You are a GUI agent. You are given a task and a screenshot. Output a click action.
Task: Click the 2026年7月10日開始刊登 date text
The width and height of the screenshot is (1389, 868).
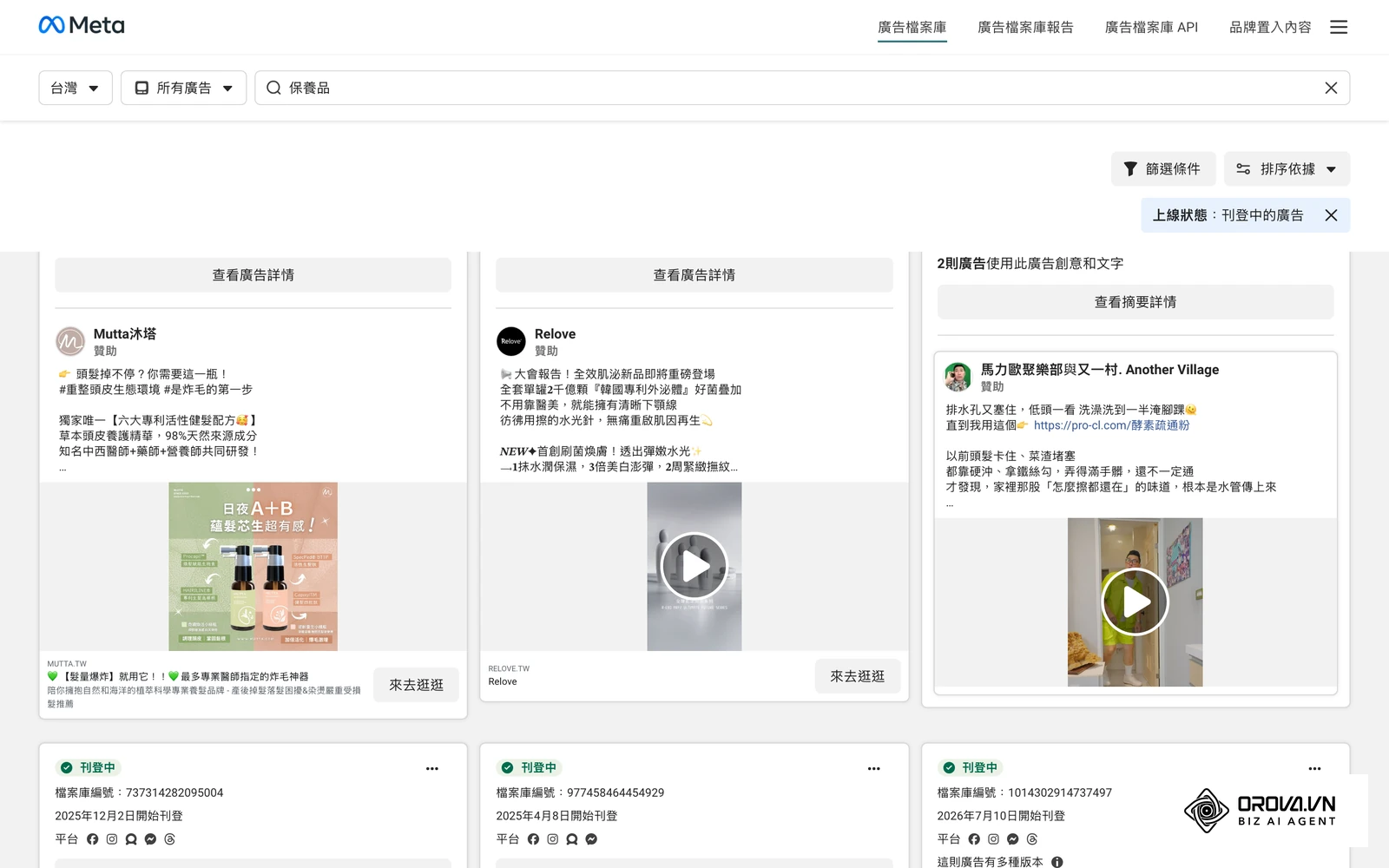pos(1001,816)
